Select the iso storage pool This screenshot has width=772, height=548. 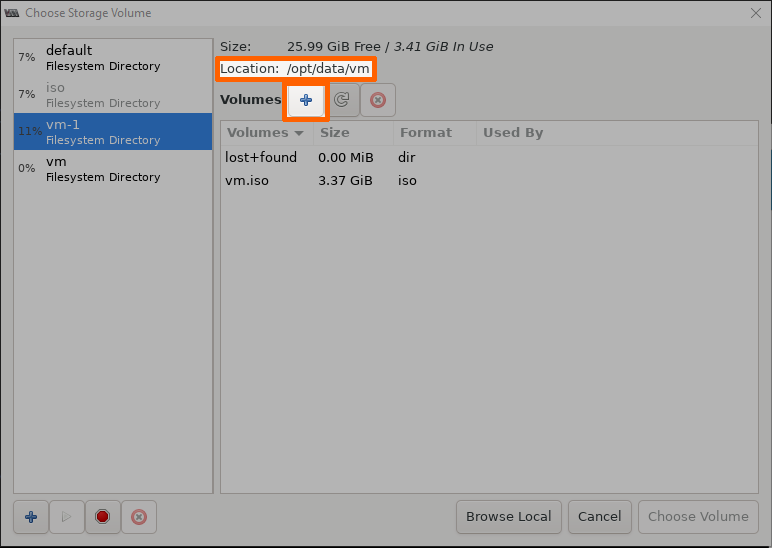click(113, 95)
